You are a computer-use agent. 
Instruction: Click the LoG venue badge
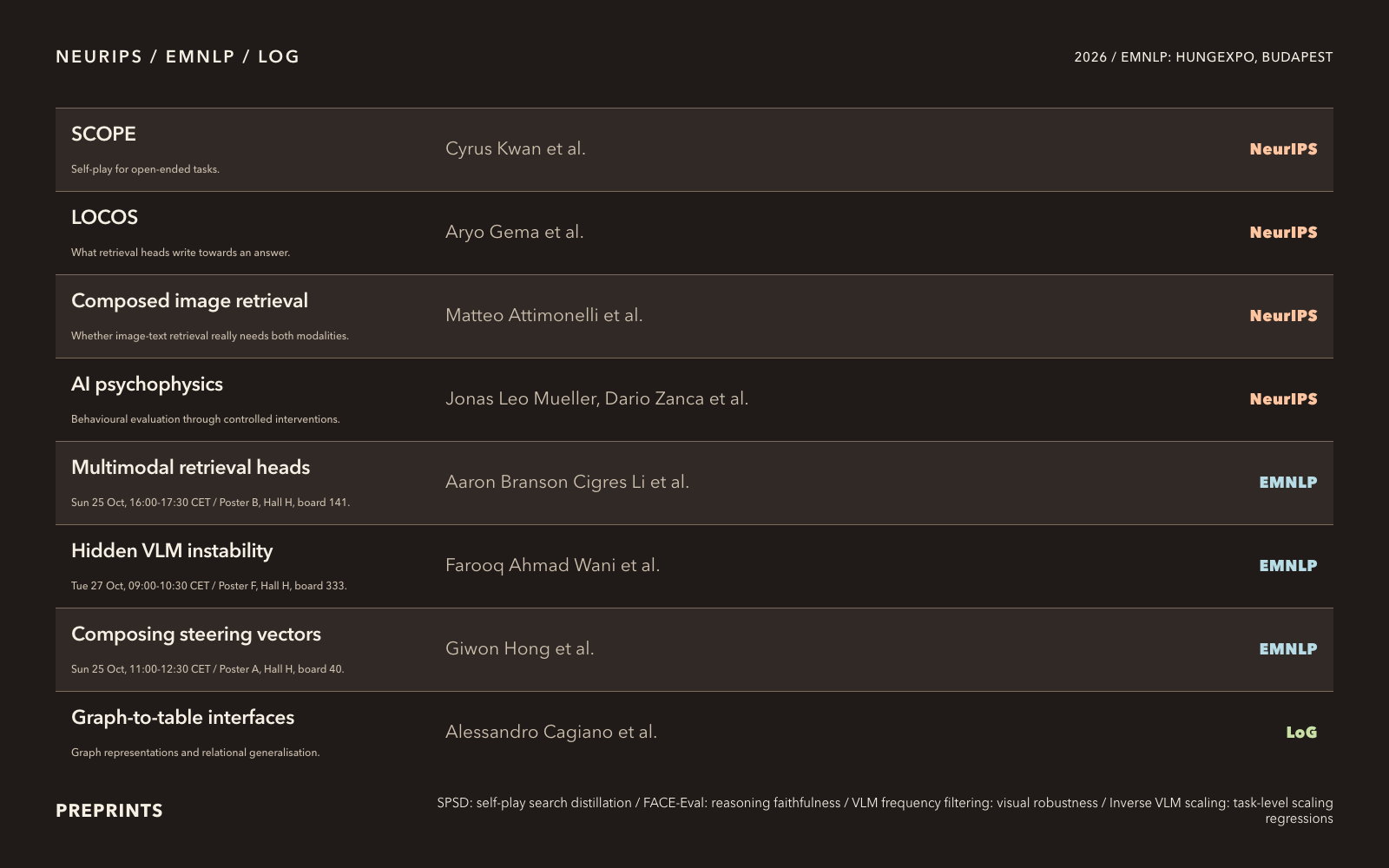pyautogui.click(x=1301, y=733)
